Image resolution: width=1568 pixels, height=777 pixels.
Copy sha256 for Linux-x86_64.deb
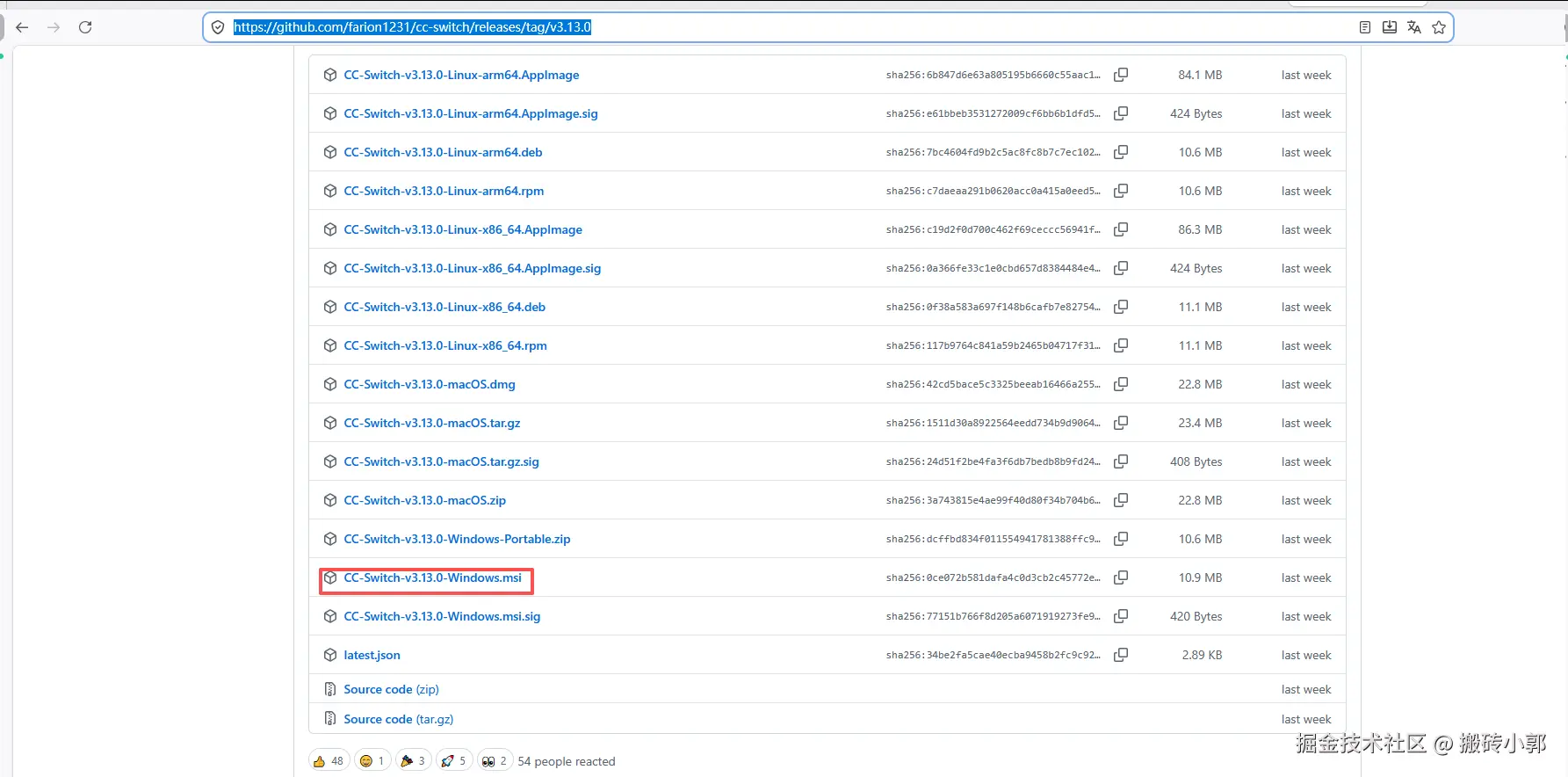coord(1121,307)
